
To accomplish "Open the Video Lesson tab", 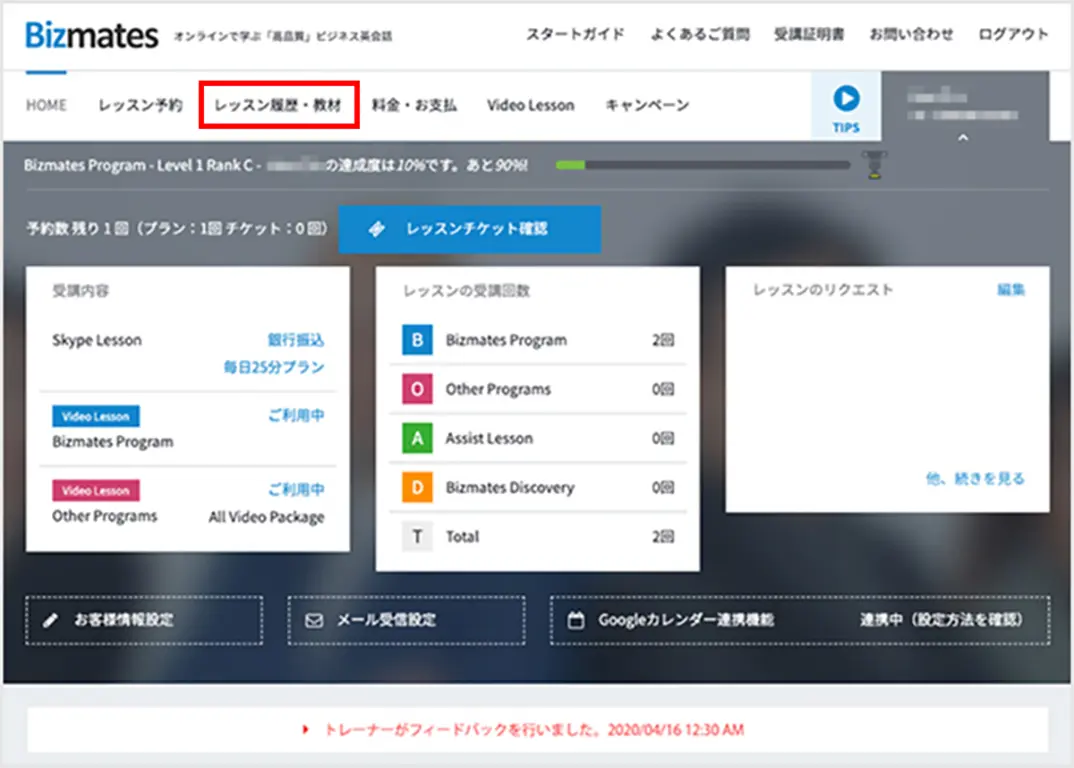I will (530, 105).
